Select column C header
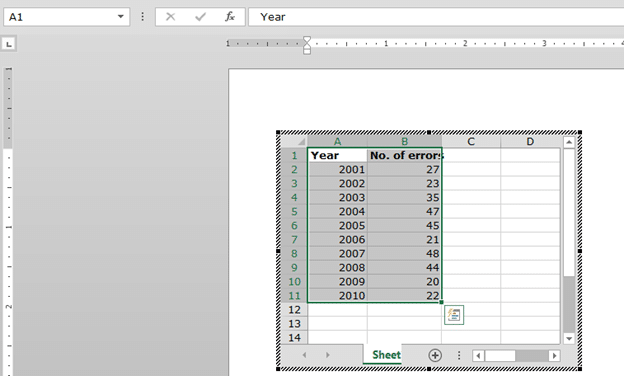The width and height of the screenshot is (624, 376). [x=471, y=142]
